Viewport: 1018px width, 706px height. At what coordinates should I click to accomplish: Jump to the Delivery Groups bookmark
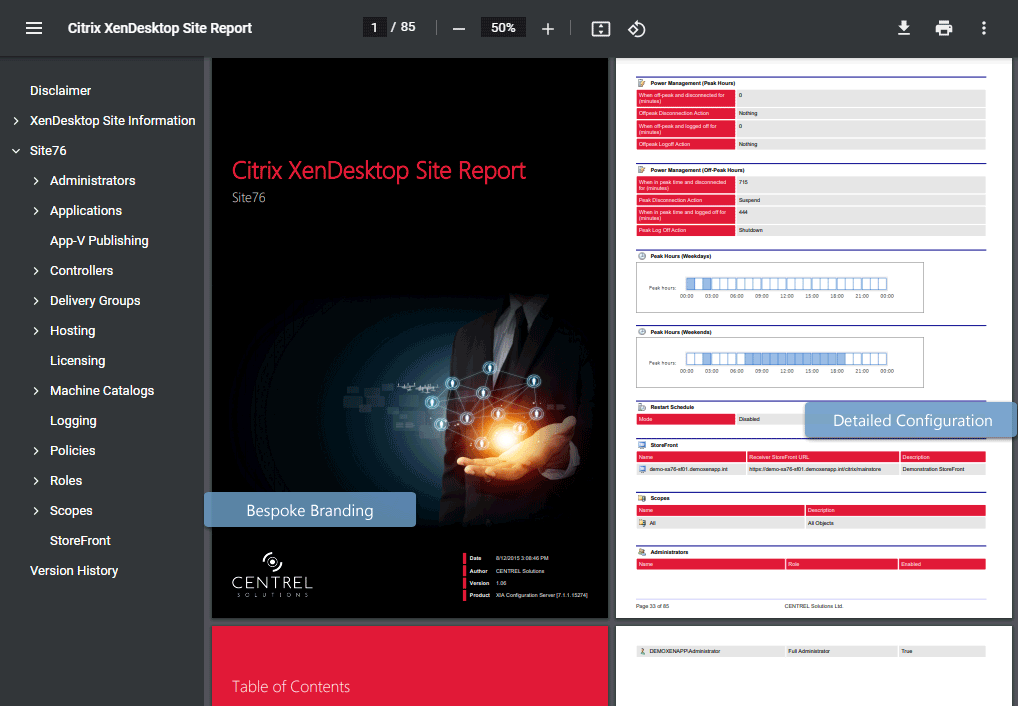(x=95, y=301)
